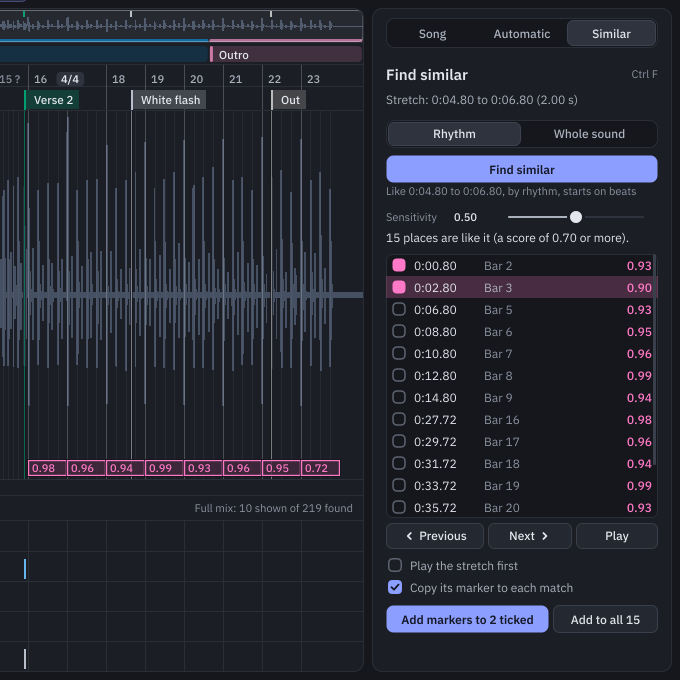This screenshot has width=680, height=680.
Task: Select the Out marker
Action: [289, 100]
